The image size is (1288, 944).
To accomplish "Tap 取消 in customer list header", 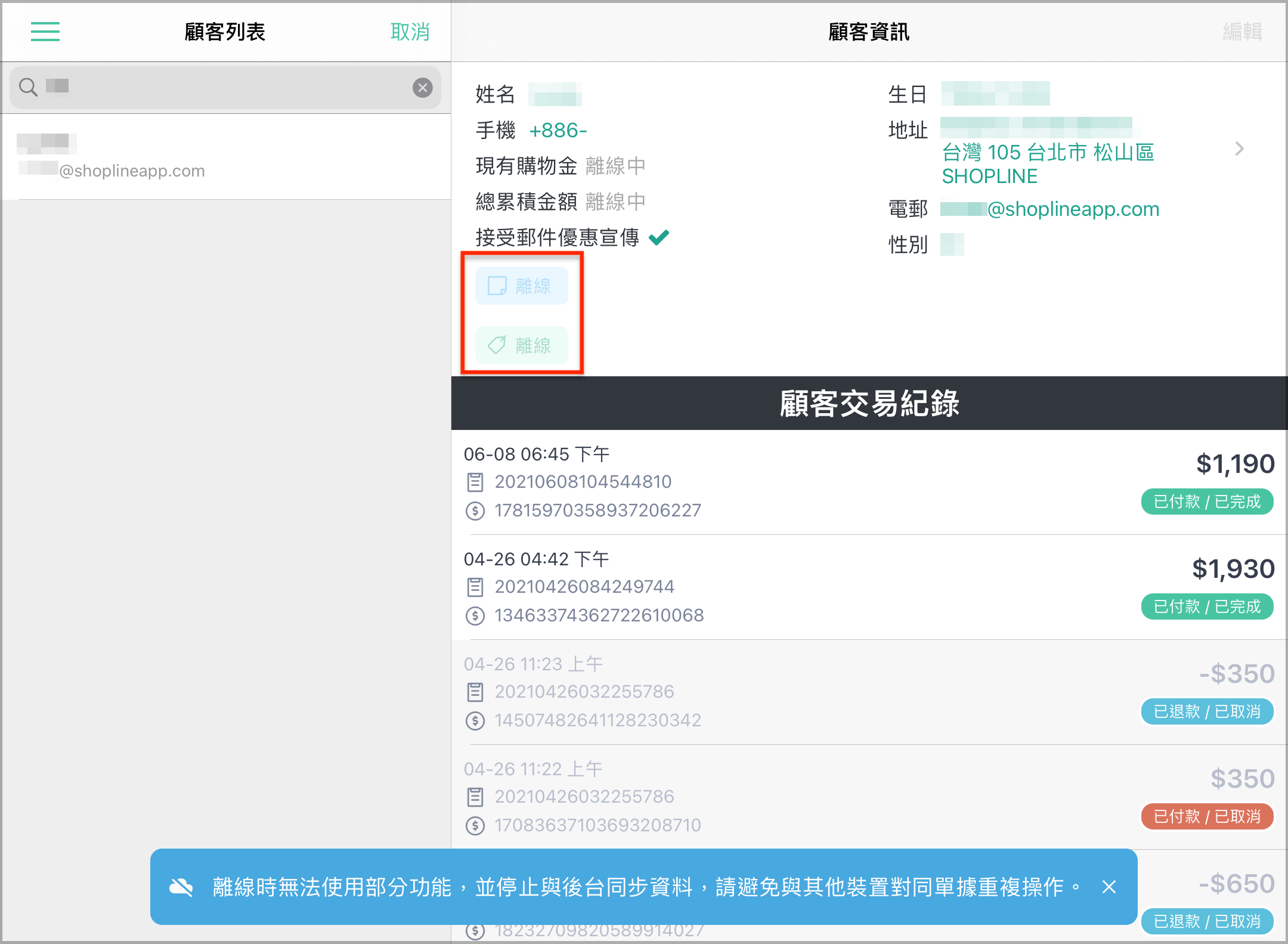I will pos(410,32).
